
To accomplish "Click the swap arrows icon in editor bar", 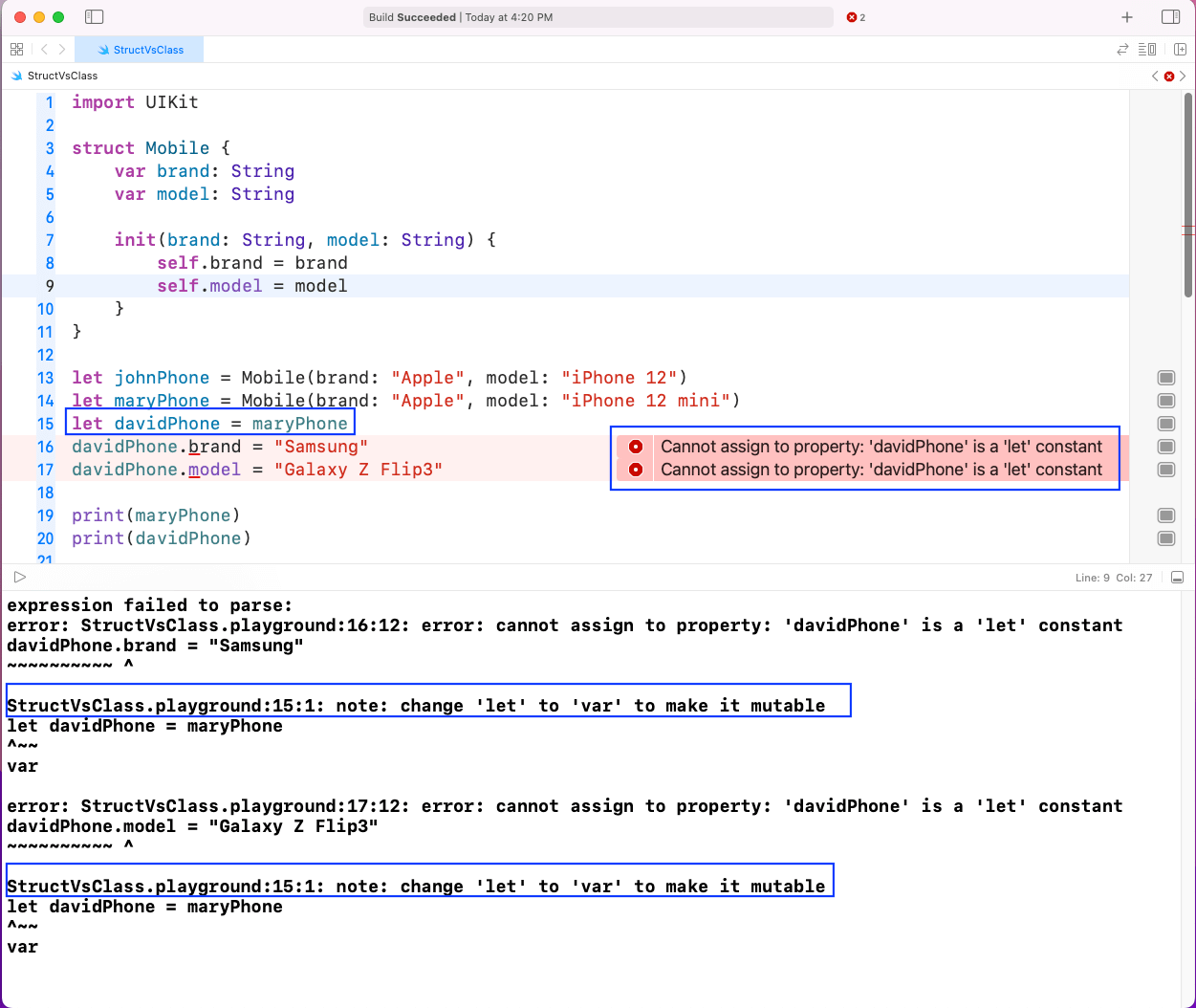I will click(1122, 50).
